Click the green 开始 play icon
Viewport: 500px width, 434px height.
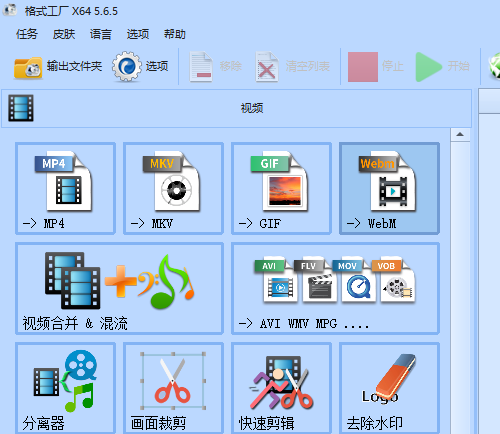click(428, 67)
